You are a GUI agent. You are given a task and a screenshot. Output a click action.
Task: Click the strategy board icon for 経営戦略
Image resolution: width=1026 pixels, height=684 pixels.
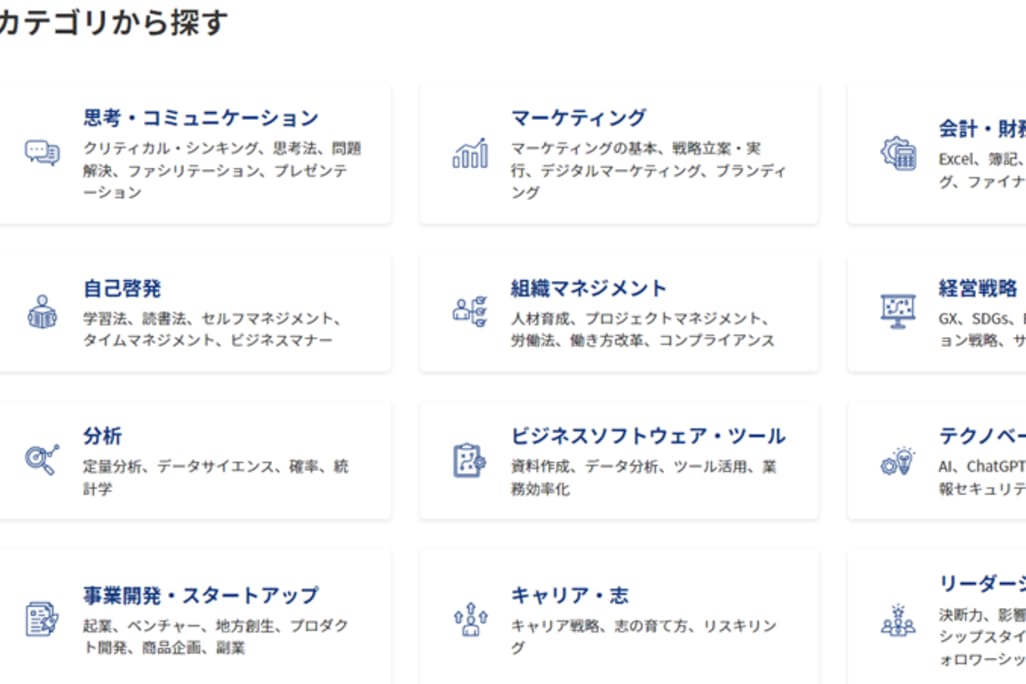click(898, 311)
